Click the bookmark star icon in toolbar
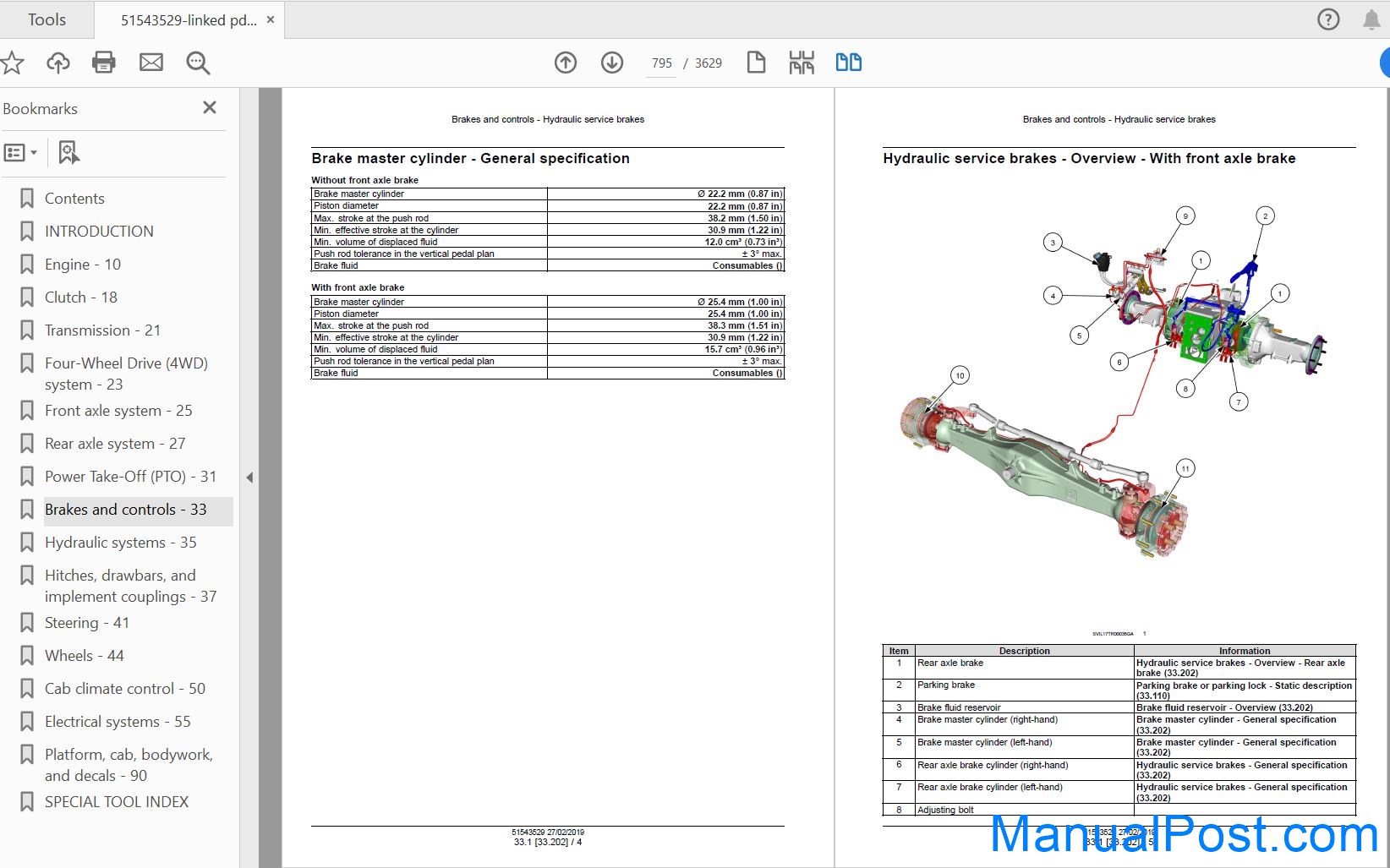 pos(12,63)
